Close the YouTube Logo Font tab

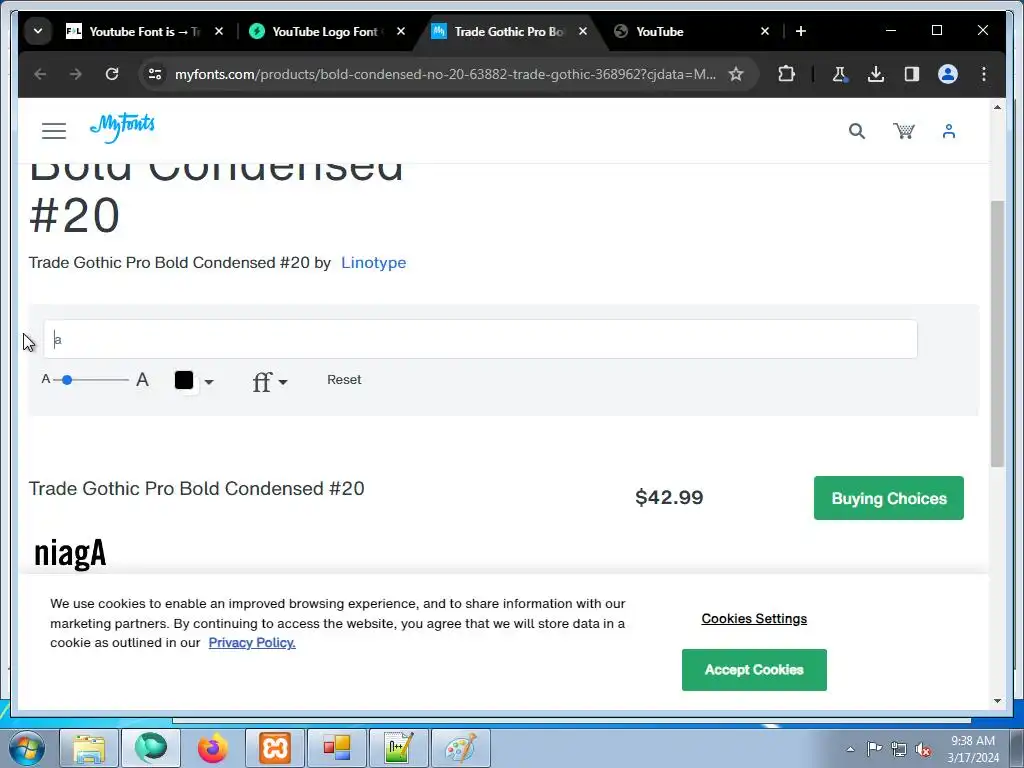[x=401, y=31]
